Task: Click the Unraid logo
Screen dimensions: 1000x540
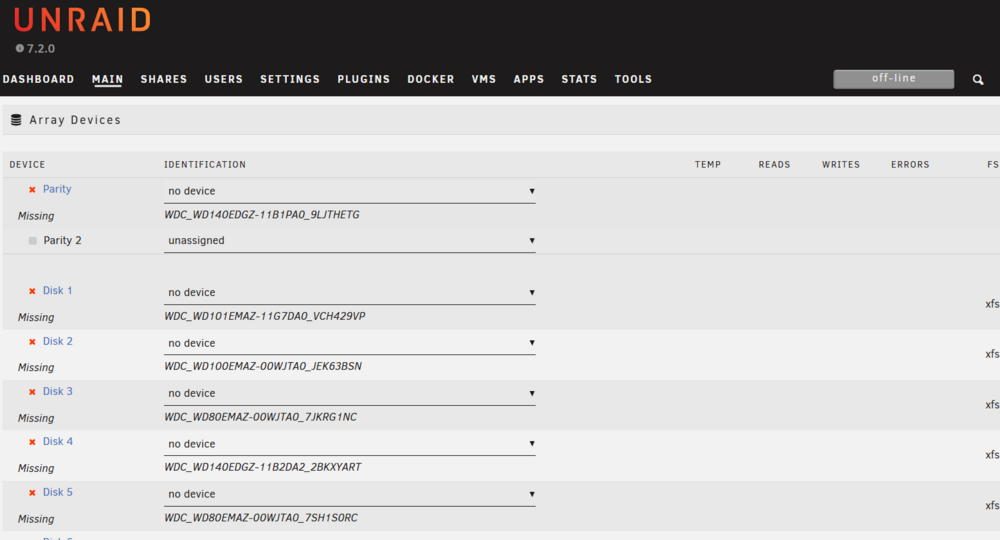Action: click(x=82, y=20)
